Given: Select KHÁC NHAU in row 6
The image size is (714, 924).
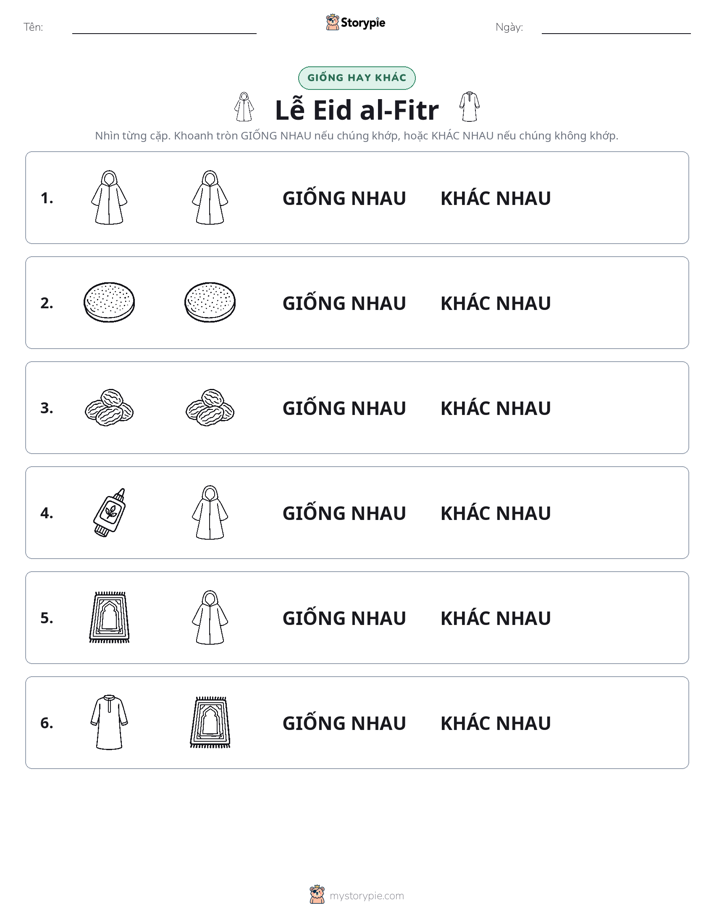Looking at the screenshot, I should pos(495,723).
